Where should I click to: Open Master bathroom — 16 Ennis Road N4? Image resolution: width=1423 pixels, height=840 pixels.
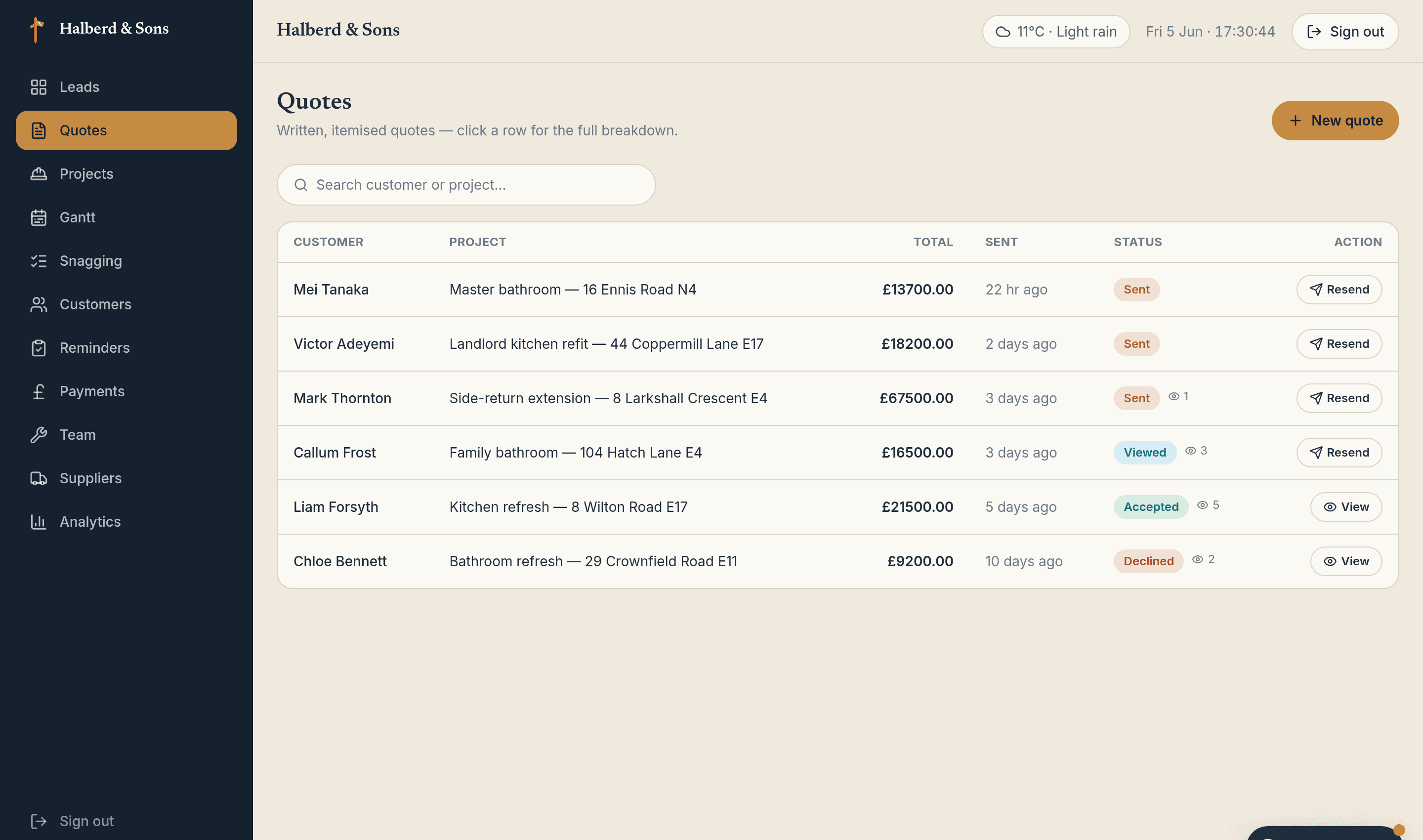(x=572, y=290)
